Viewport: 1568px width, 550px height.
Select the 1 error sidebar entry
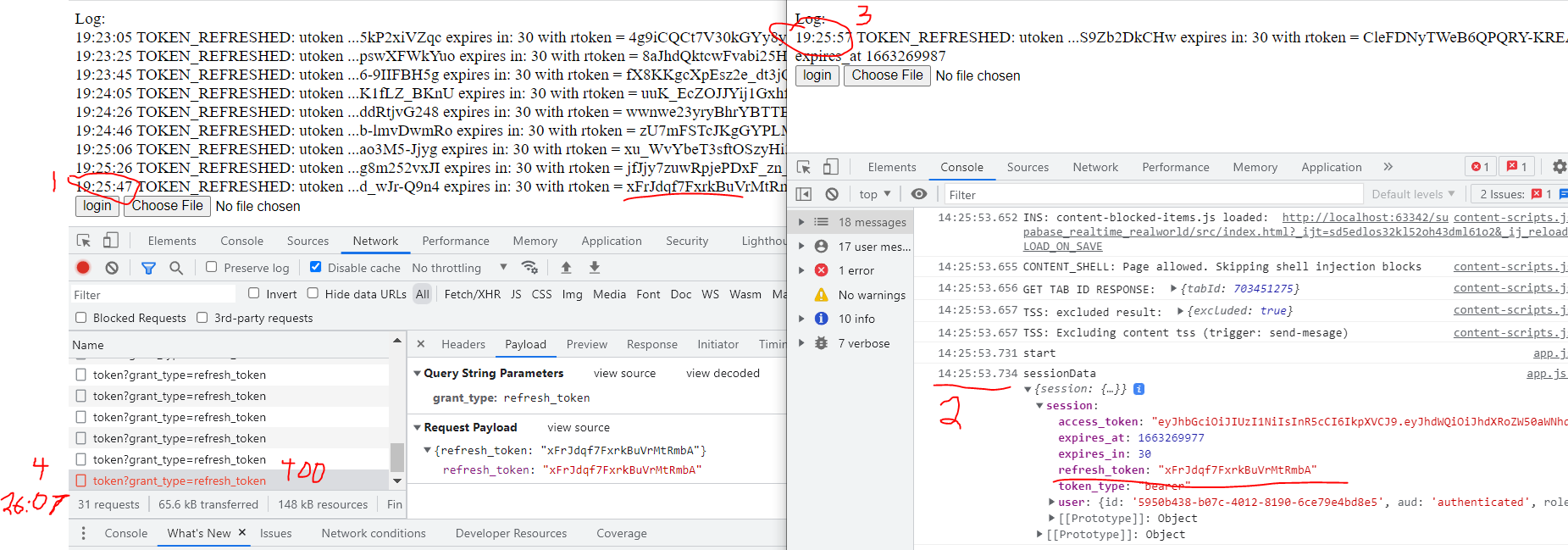(856, 270)
